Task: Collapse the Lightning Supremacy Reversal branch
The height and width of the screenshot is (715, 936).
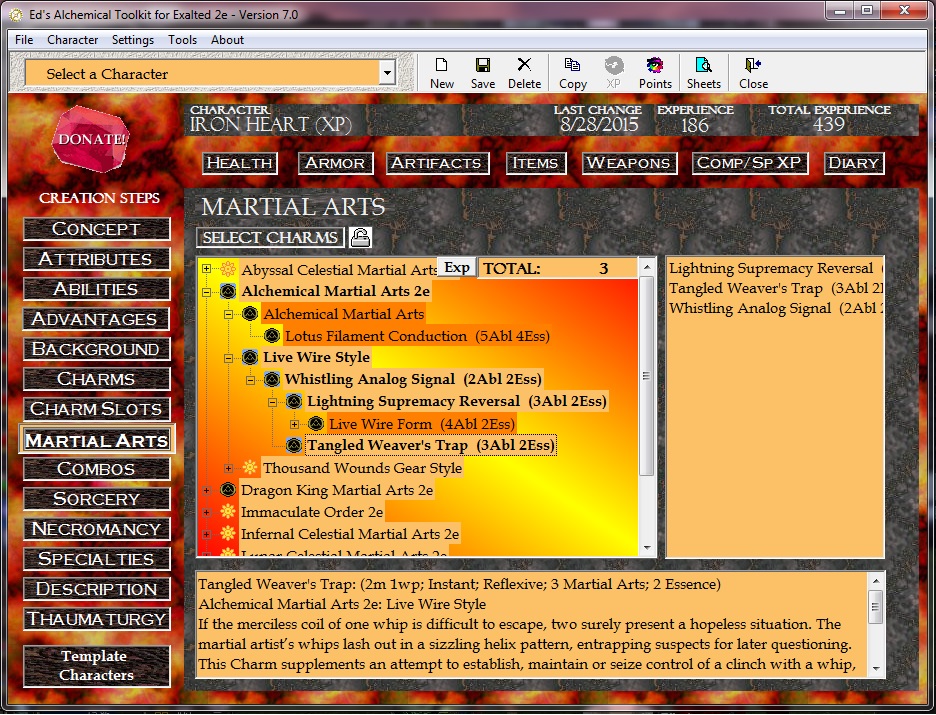Action: point(273,402)
